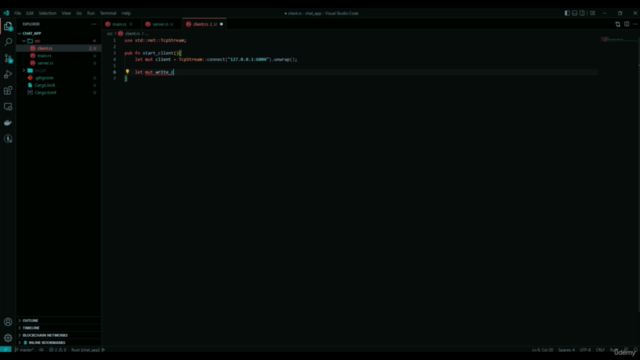The image size is (640, 360).
Task: Toggle primary side bar layout icon
Action: point(567,13)
